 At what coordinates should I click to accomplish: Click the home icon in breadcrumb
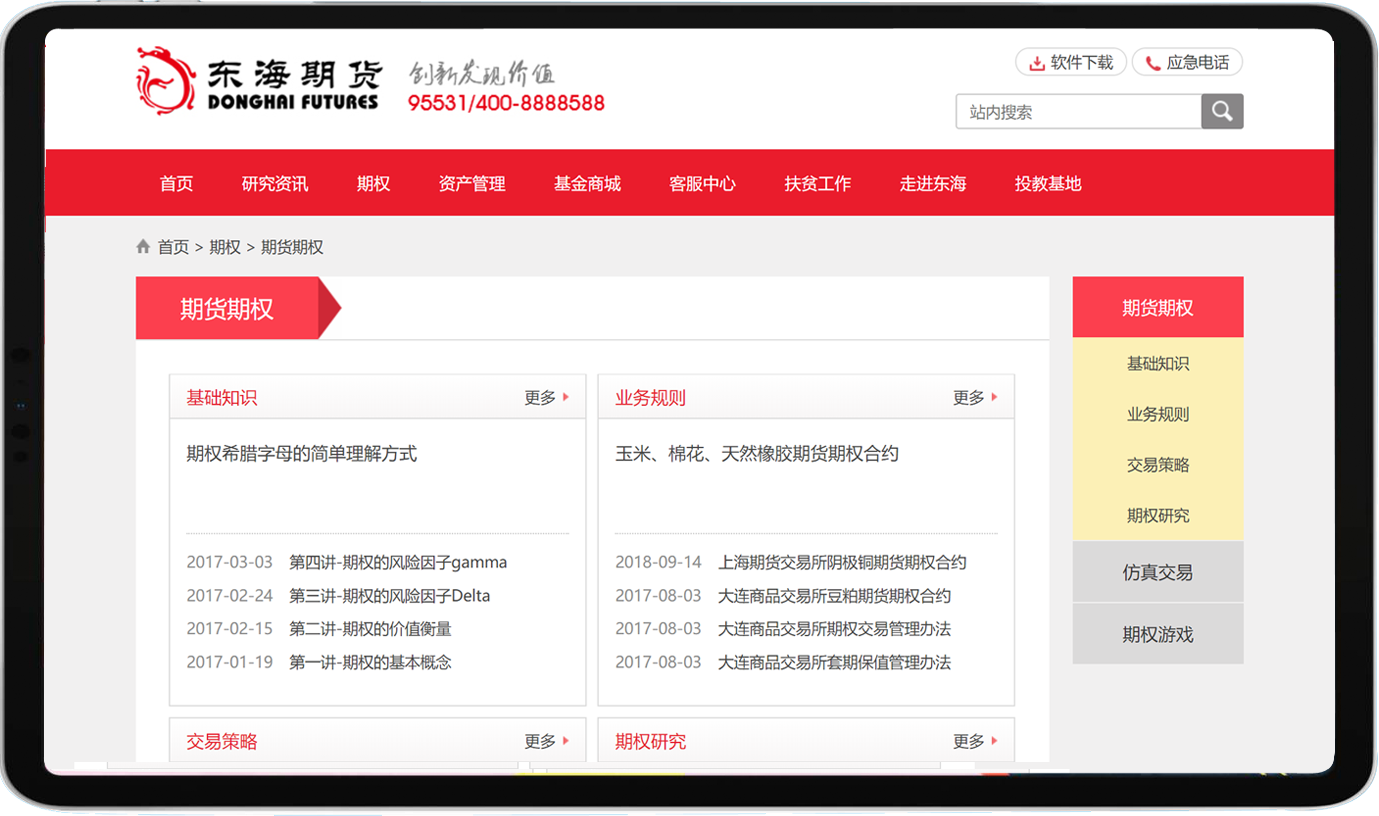[143, 247]
